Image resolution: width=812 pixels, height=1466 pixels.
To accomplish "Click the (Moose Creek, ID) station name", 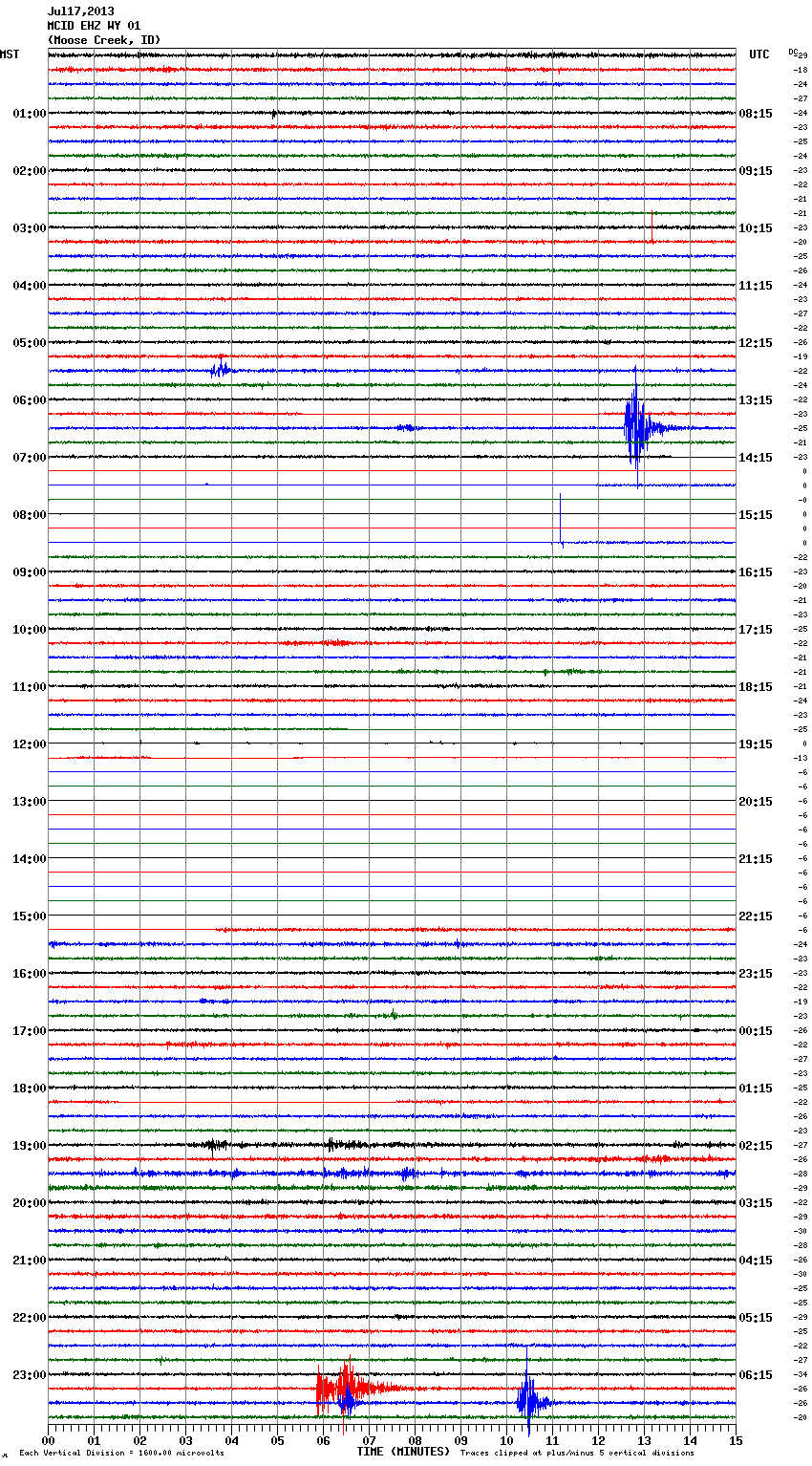I will [104, 40].
